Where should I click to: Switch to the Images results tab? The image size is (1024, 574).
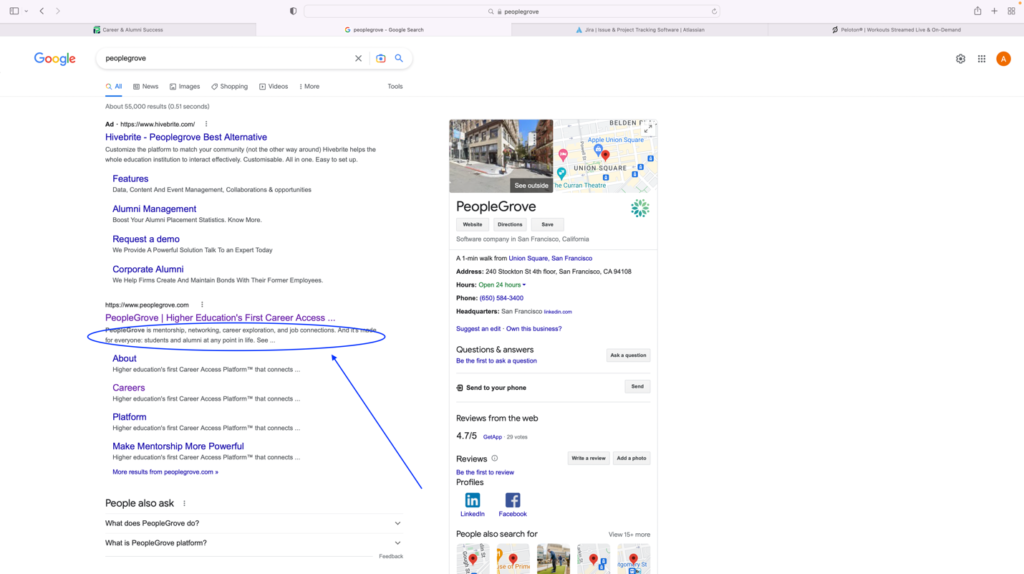[185, 86]
